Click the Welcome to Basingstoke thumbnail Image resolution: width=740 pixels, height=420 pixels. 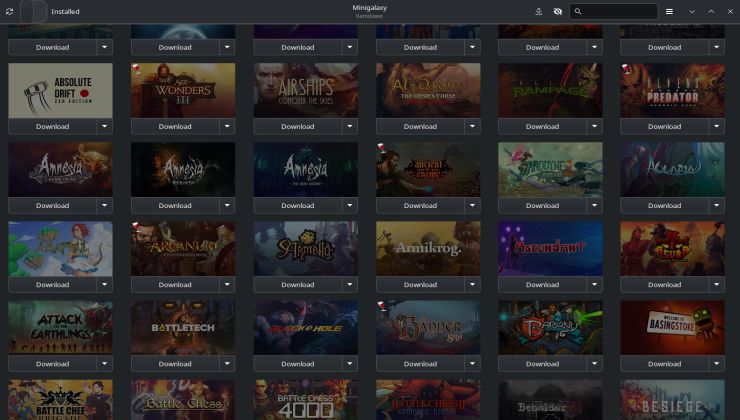click(672, 327)
